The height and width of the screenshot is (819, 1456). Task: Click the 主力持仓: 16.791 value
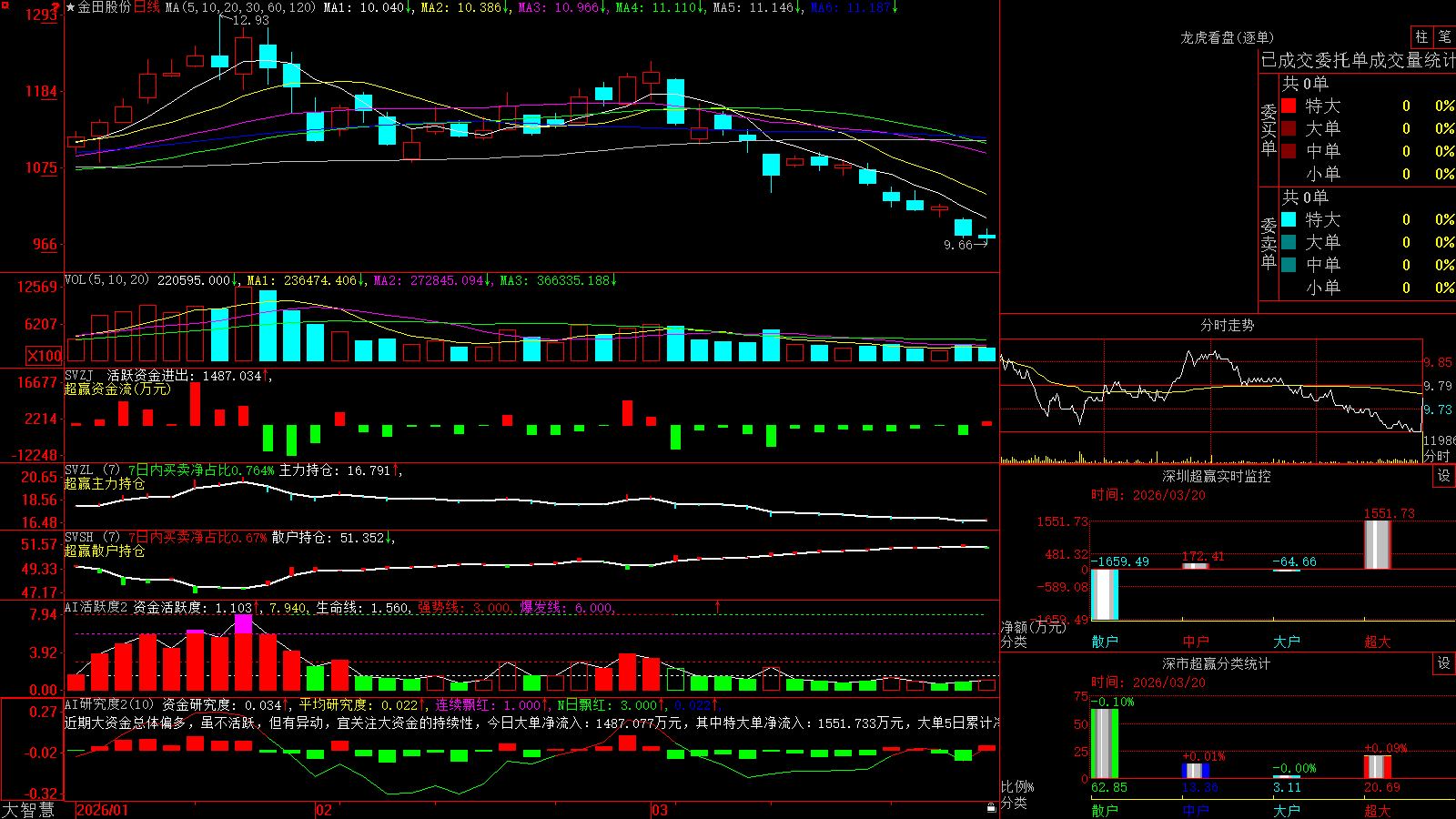click(x=335, y=470)
